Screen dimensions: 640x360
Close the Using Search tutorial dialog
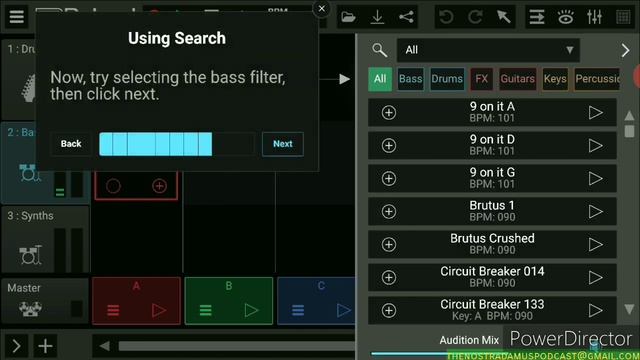pyautogui.click(x=322, y=9)
